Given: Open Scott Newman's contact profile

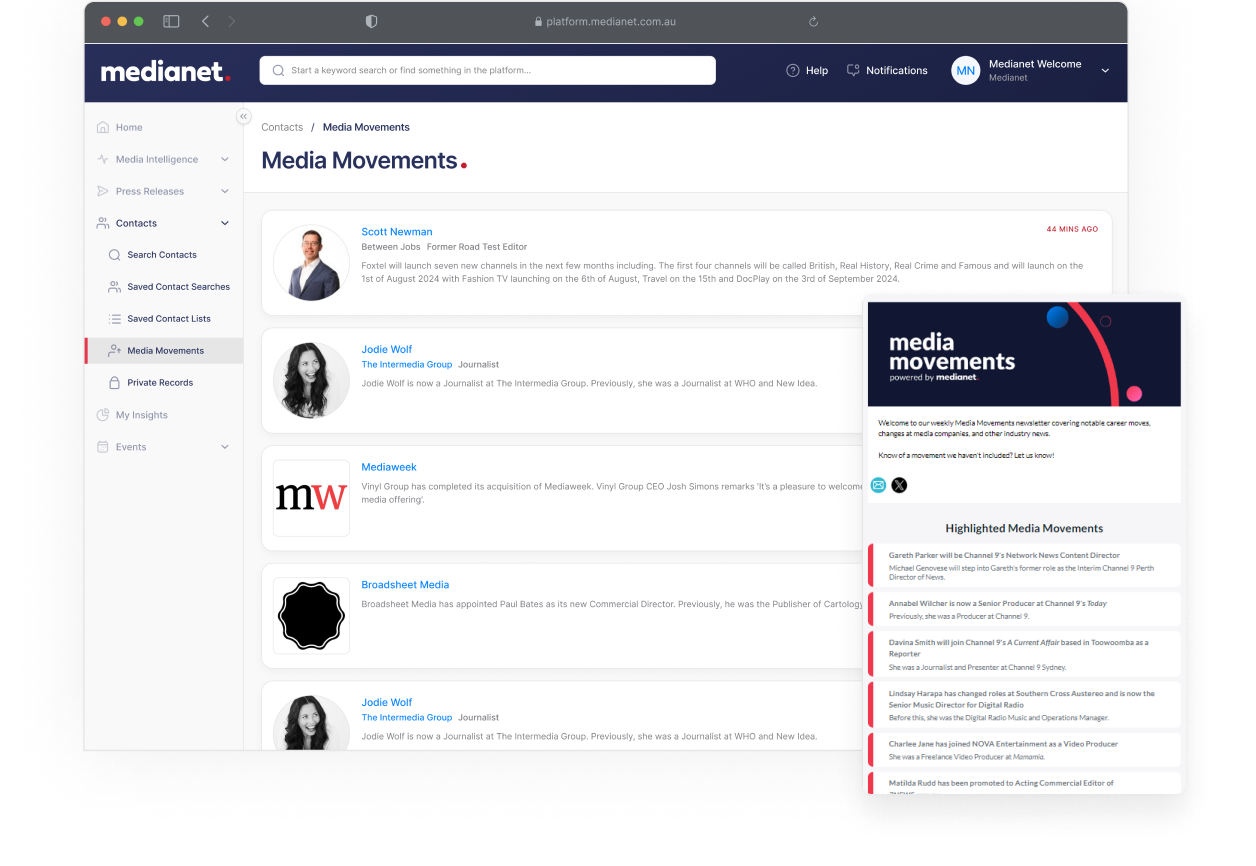Looking at the screenshot, I should 396,231.
